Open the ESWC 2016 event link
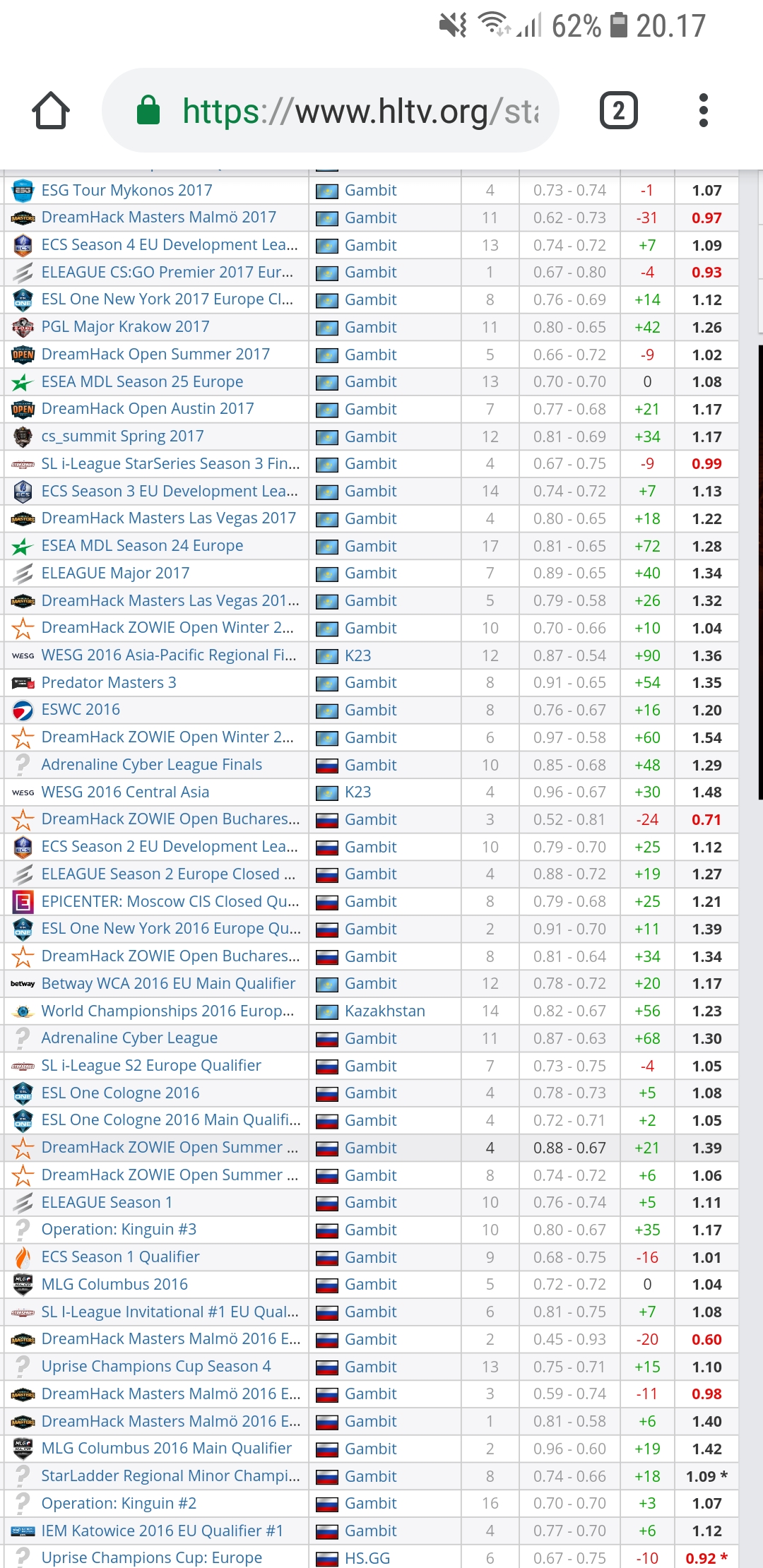Screen dimensions: 763x1568 [x=81, y=709]
